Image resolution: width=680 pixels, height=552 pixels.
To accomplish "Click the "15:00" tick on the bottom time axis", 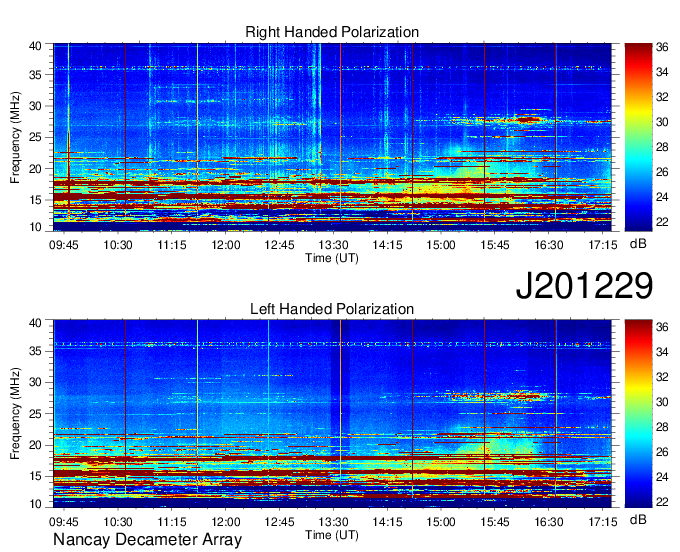I will coord(441,521).
